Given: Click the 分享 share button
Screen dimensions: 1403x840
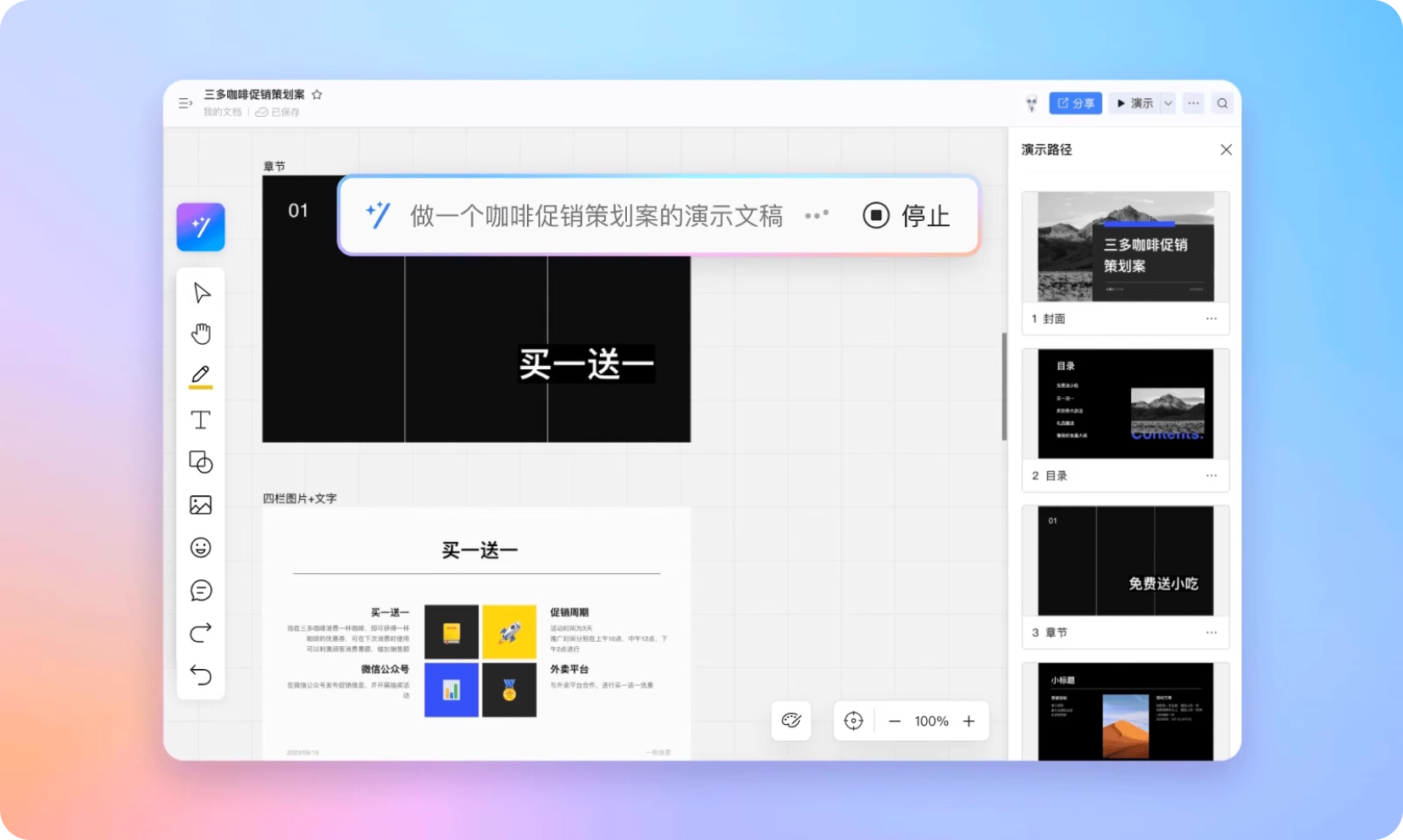Looking at the screenshot, I should tap(1075, 103).
